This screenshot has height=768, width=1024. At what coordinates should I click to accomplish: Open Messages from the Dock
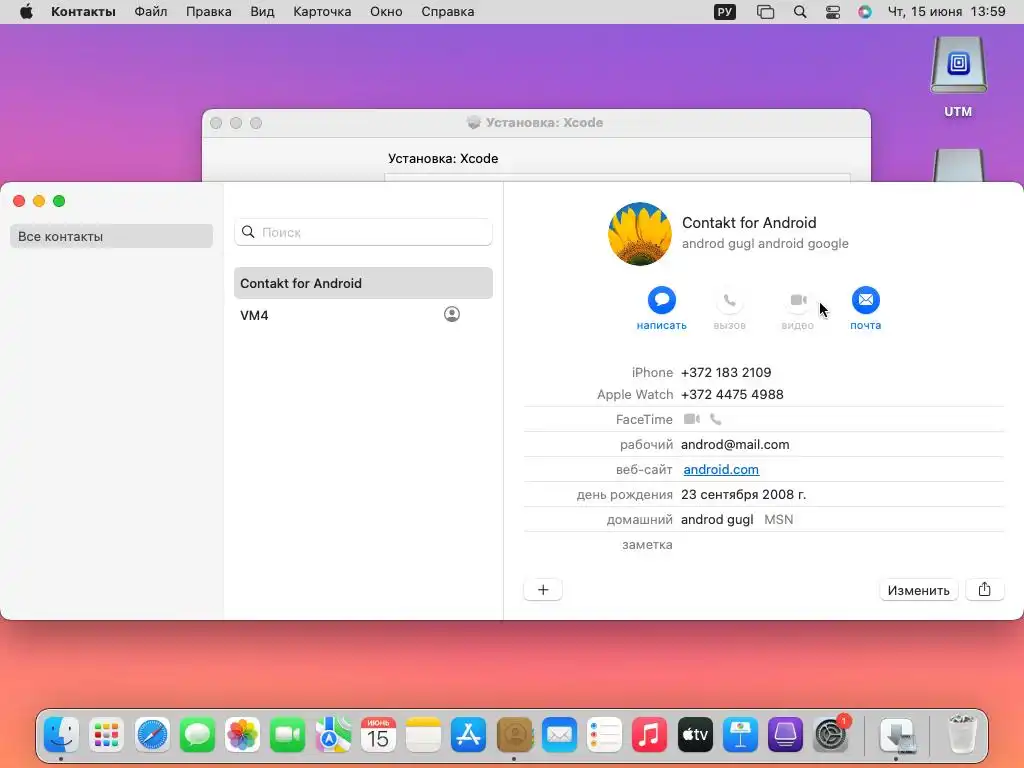click(197, 735)
